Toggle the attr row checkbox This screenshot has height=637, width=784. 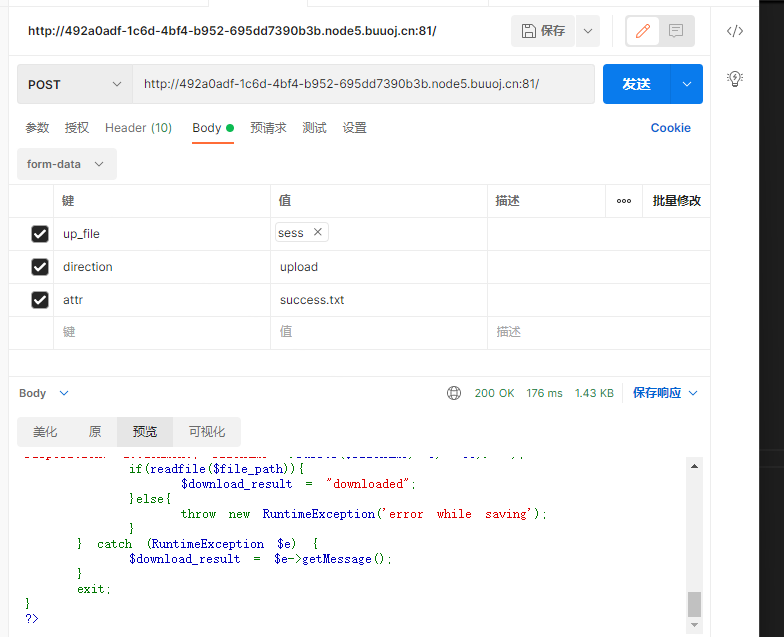40,300
